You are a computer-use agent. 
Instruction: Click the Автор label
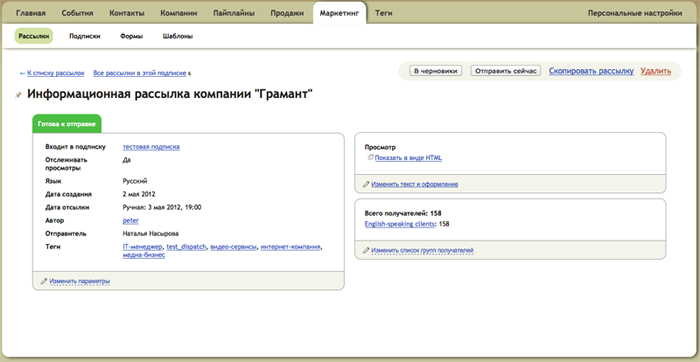pos(54,220)
